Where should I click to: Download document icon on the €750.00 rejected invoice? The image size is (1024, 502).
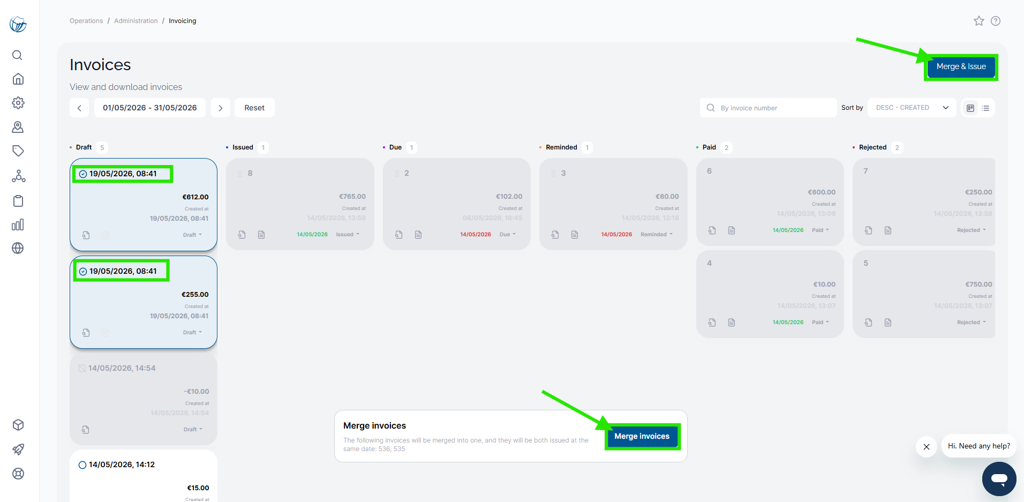pos(888,322)
